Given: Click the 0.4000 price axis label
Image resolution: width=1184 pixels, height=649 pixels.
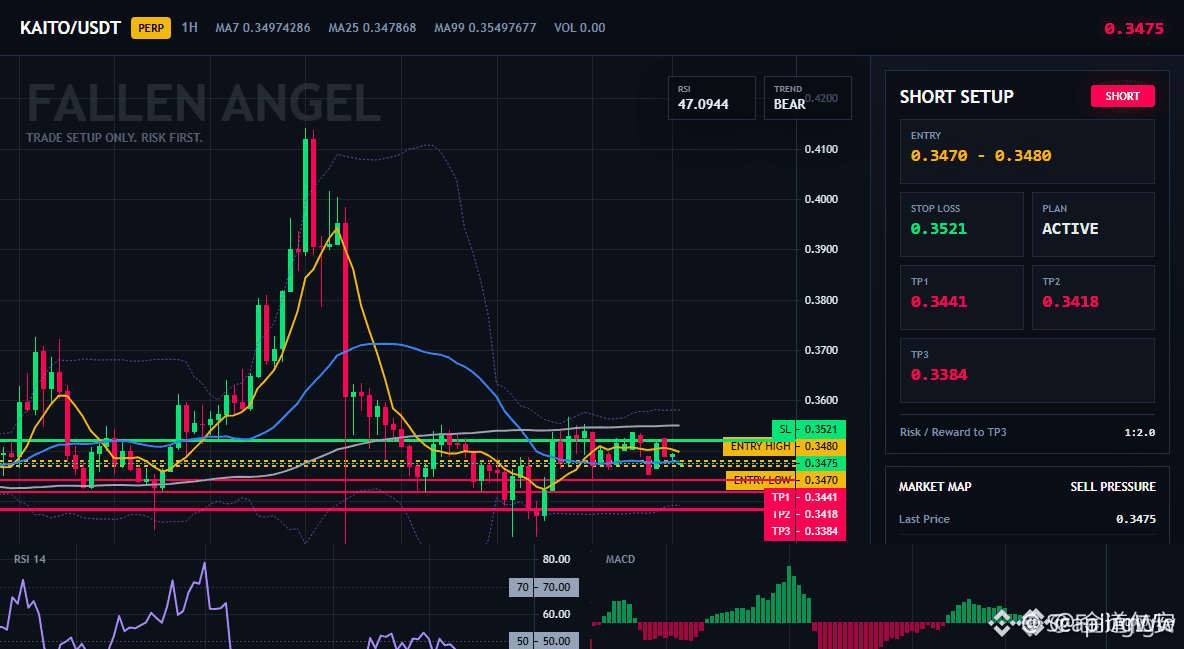Looking at the screenshot, I should point(821,199).
